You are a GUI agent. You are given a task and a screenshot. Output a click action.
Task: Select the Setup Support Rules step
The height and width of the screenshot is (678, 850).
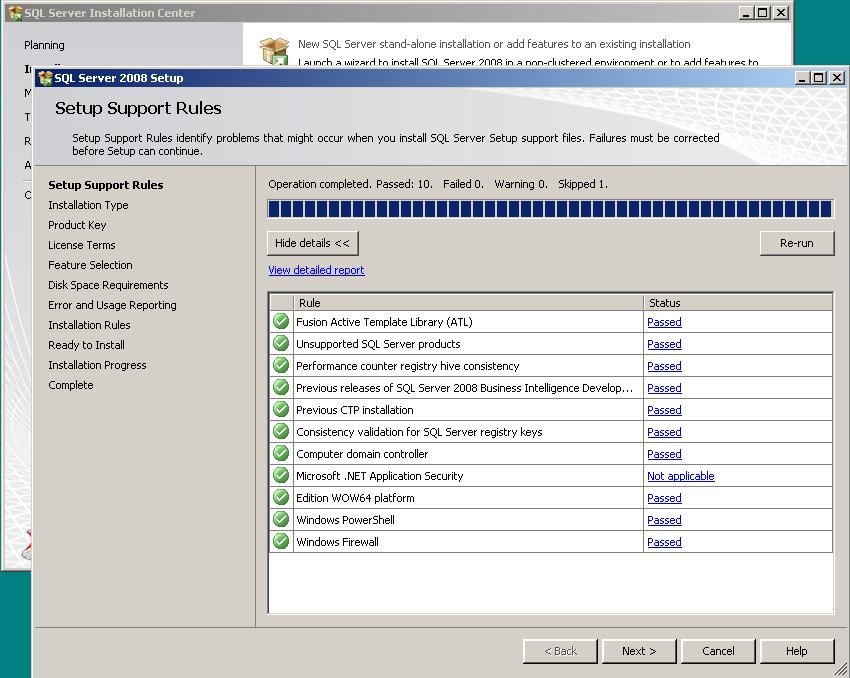(106, 185)
